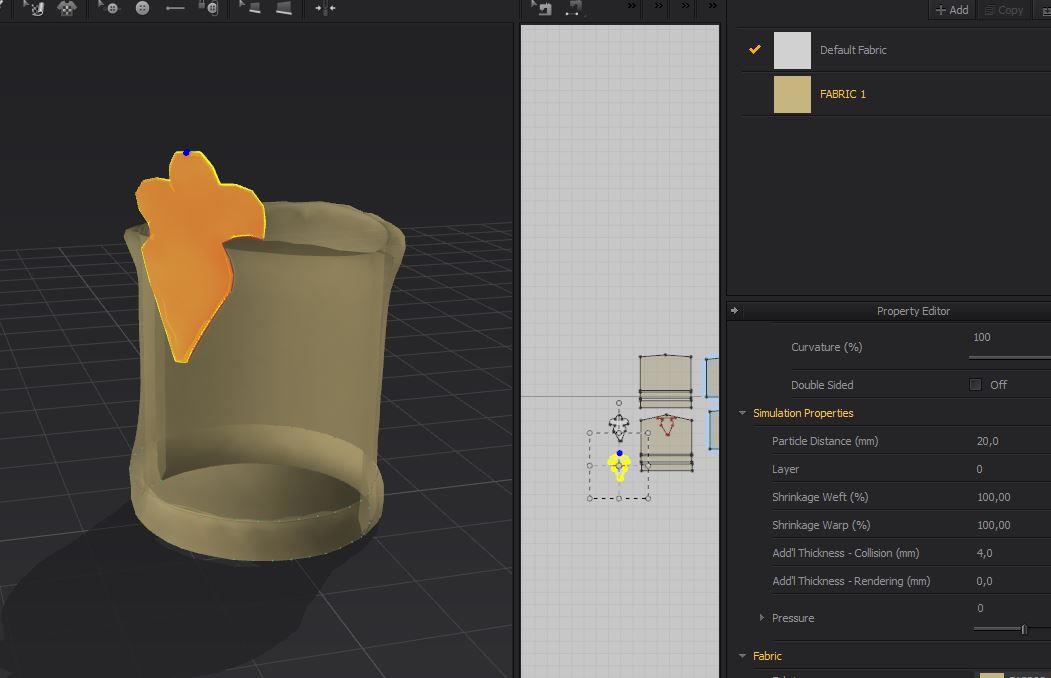This screenshot has height=678, width=1051.
Task: Expand the first hidden 2D toolbar chevron
Action: pyautogui.click(x=632, y=7)
